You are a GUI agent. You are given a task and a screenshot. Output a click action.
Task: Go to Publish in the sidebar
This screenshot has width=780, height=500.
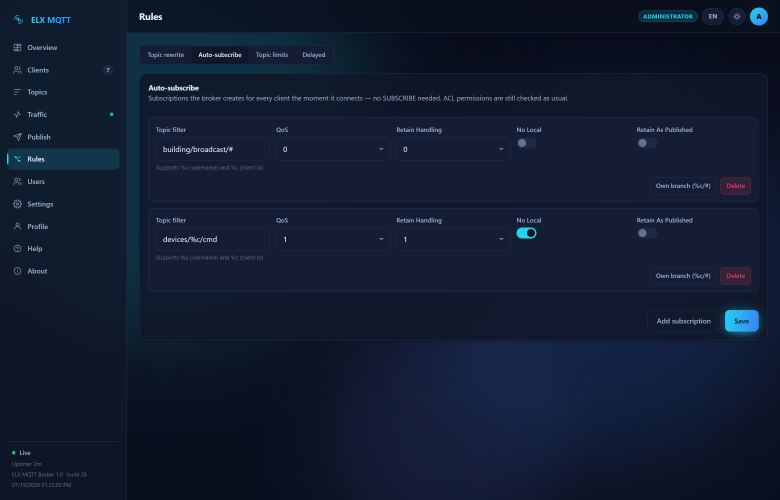point(63,137)
